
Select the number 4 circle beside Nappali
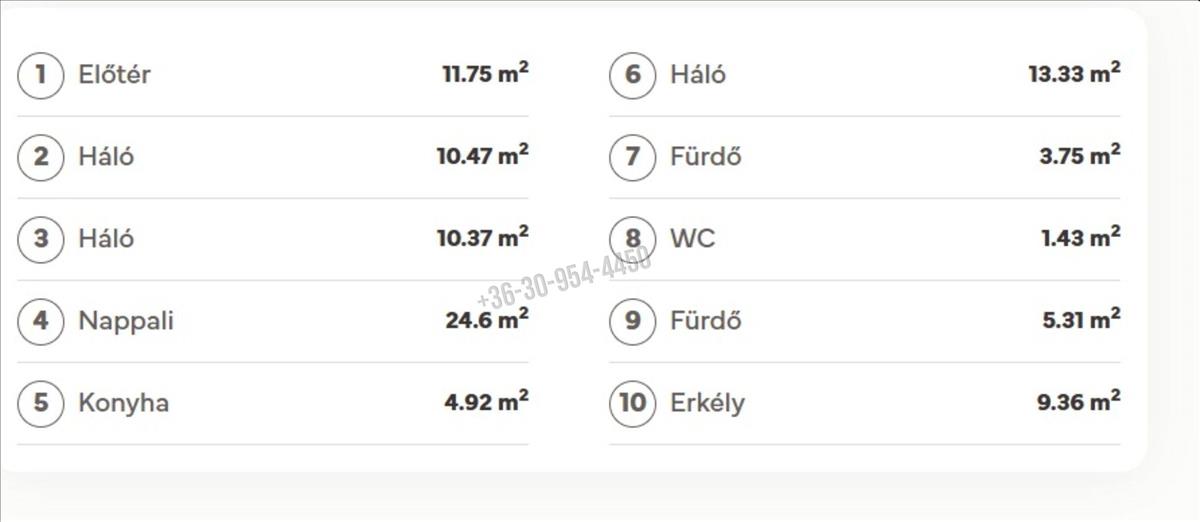41,321
